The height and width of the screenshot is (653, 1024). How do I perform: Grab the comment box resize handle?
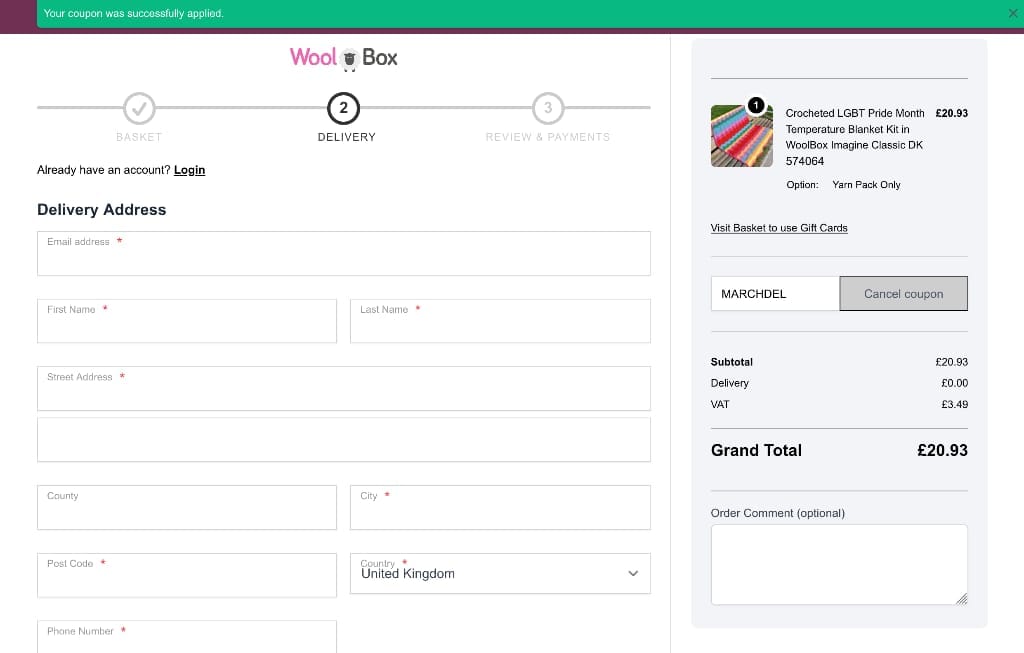[961, 599]
